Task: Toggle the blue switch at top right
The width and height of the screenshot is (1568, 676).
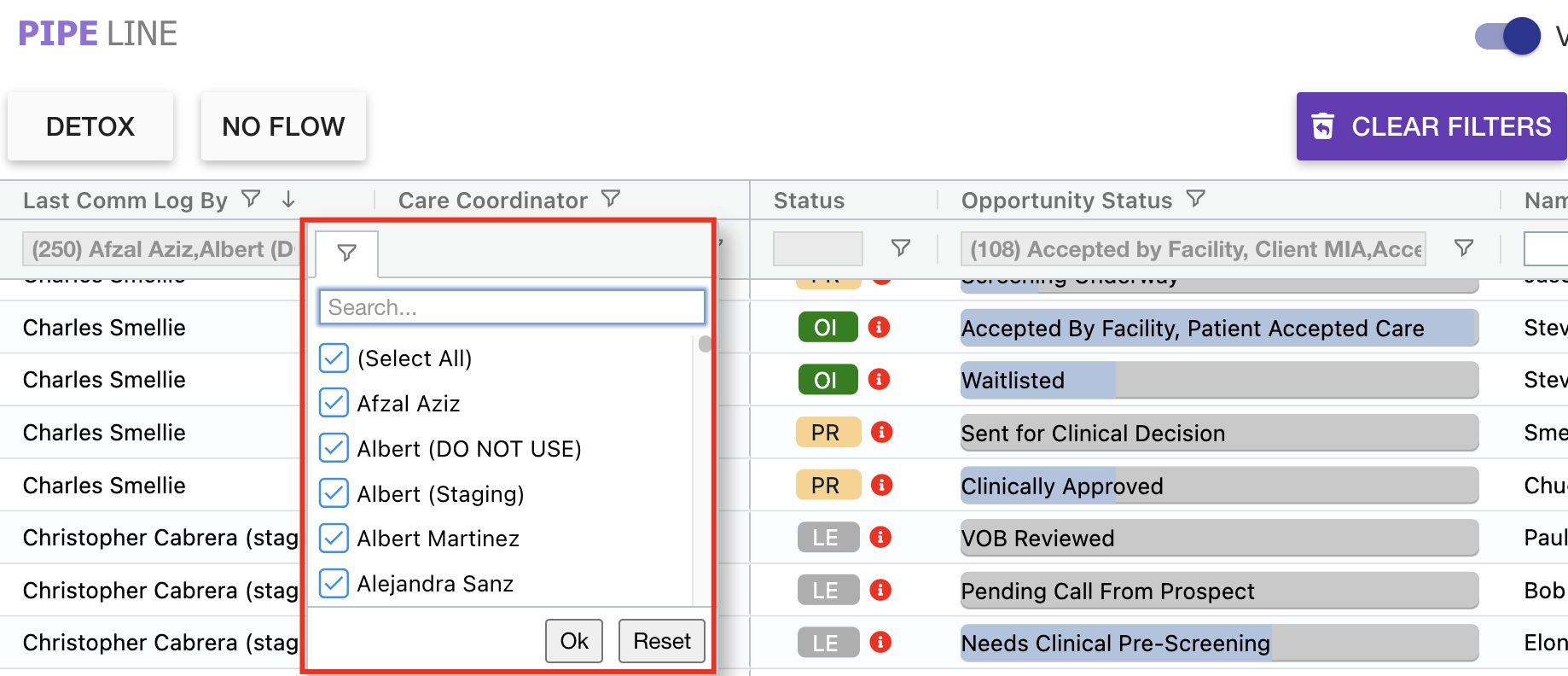Action: click(x=1508, y=36)
